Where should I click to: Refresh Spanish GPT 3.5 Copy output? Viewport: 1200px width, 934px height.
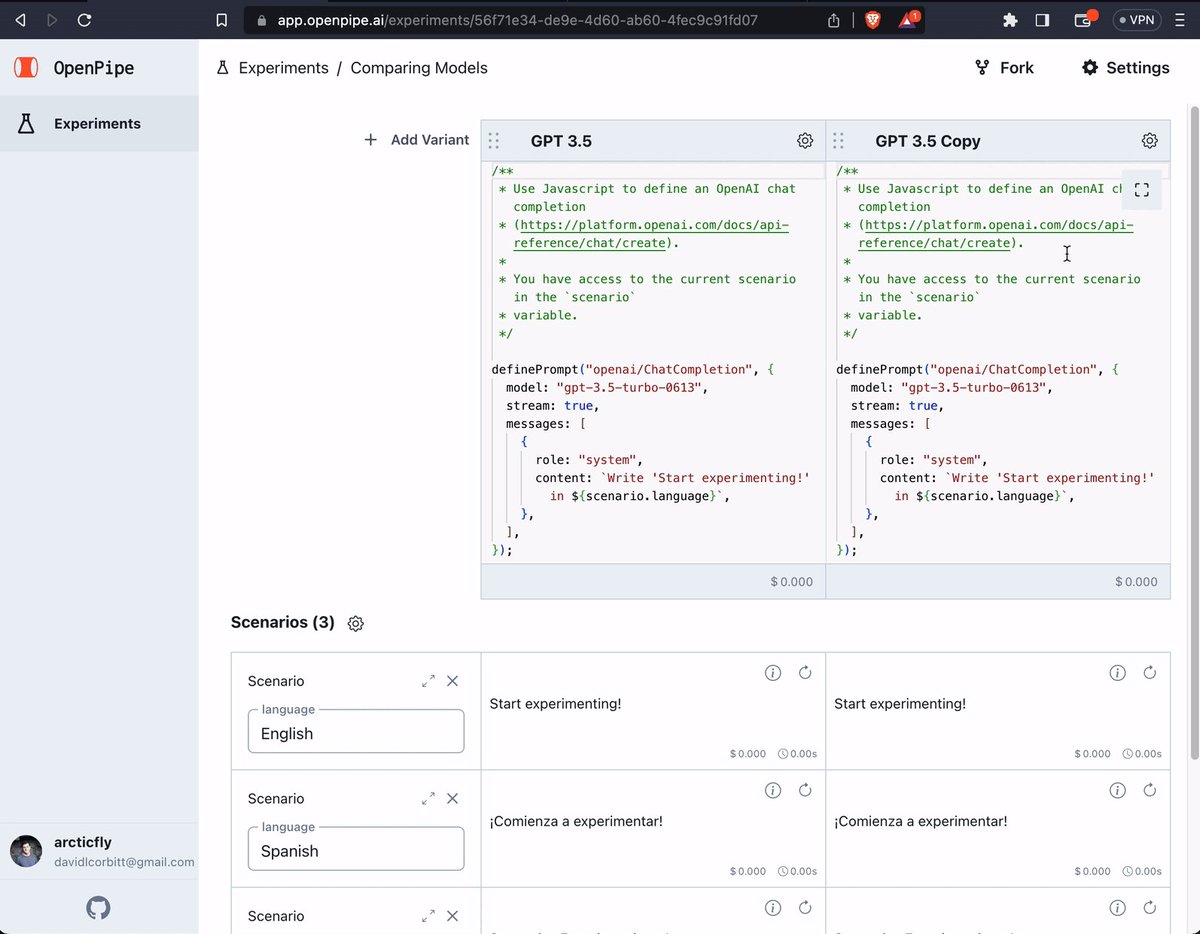1150,791
